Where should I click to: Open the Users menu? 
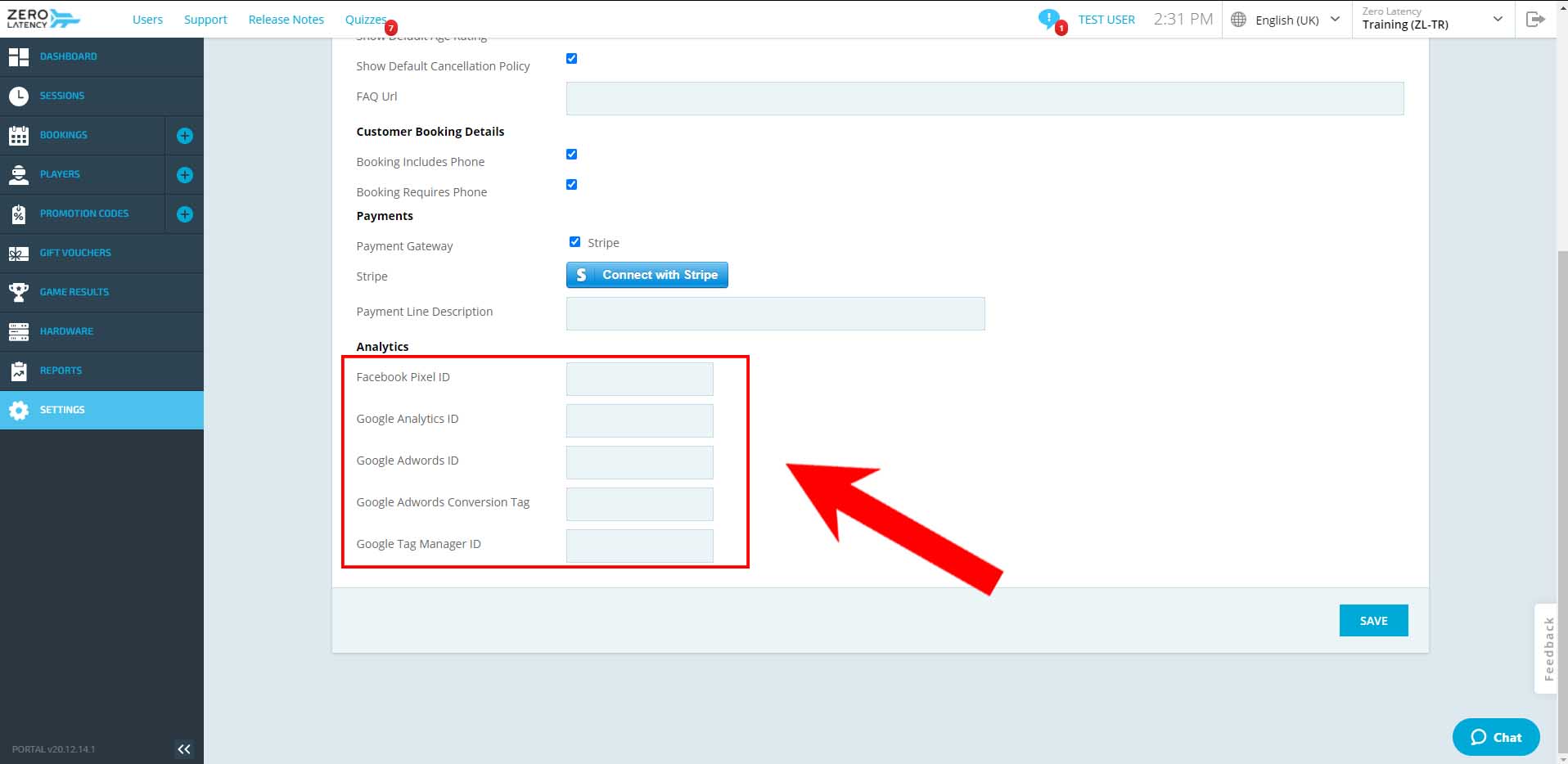point(147,20)
